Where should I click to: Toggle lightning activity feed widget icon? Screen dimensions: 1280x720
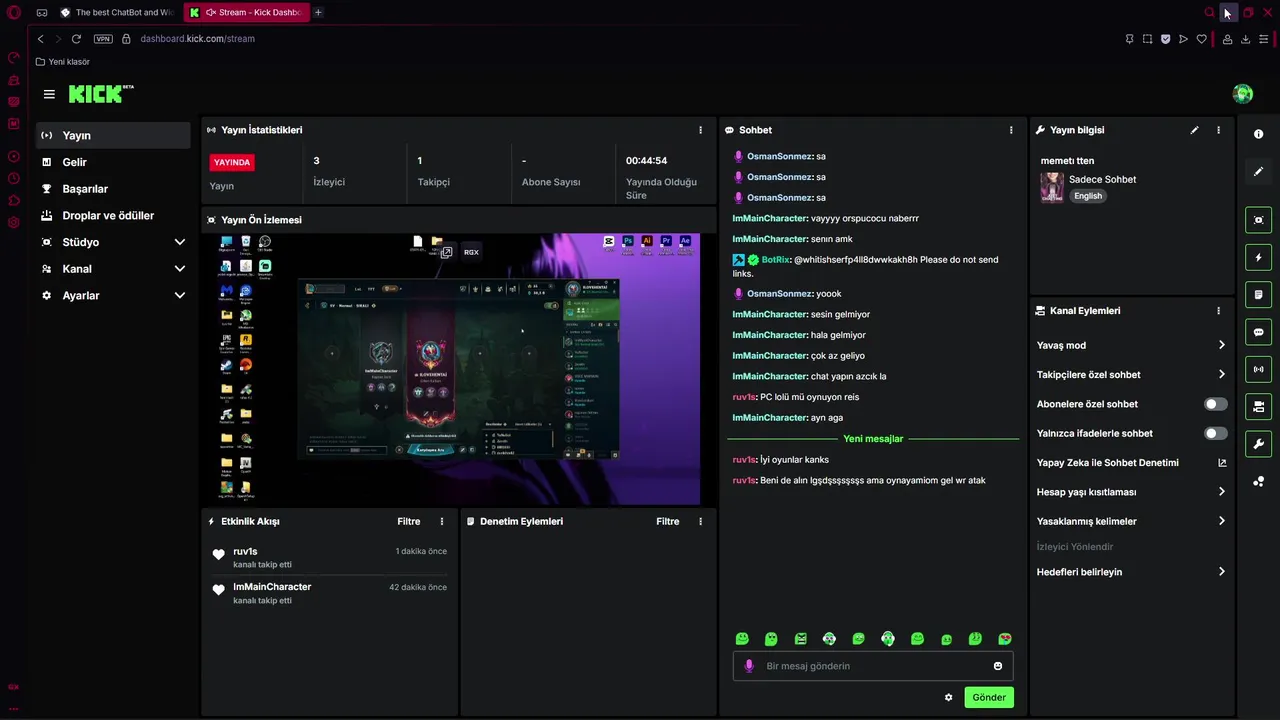click(x=1258, y=258)
